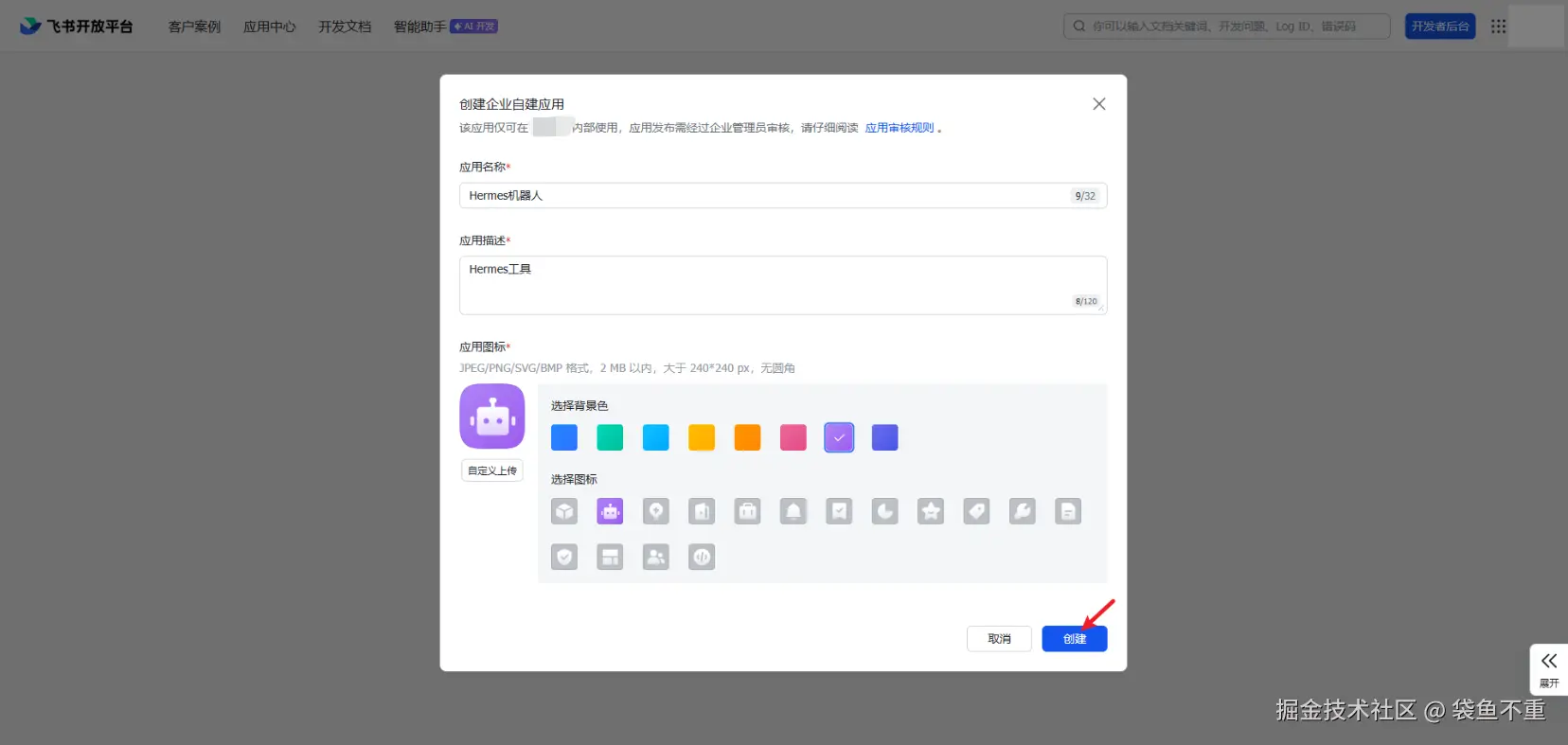Select the pie chart app icon
This screenshot has width=1568, height=745.
885,512
